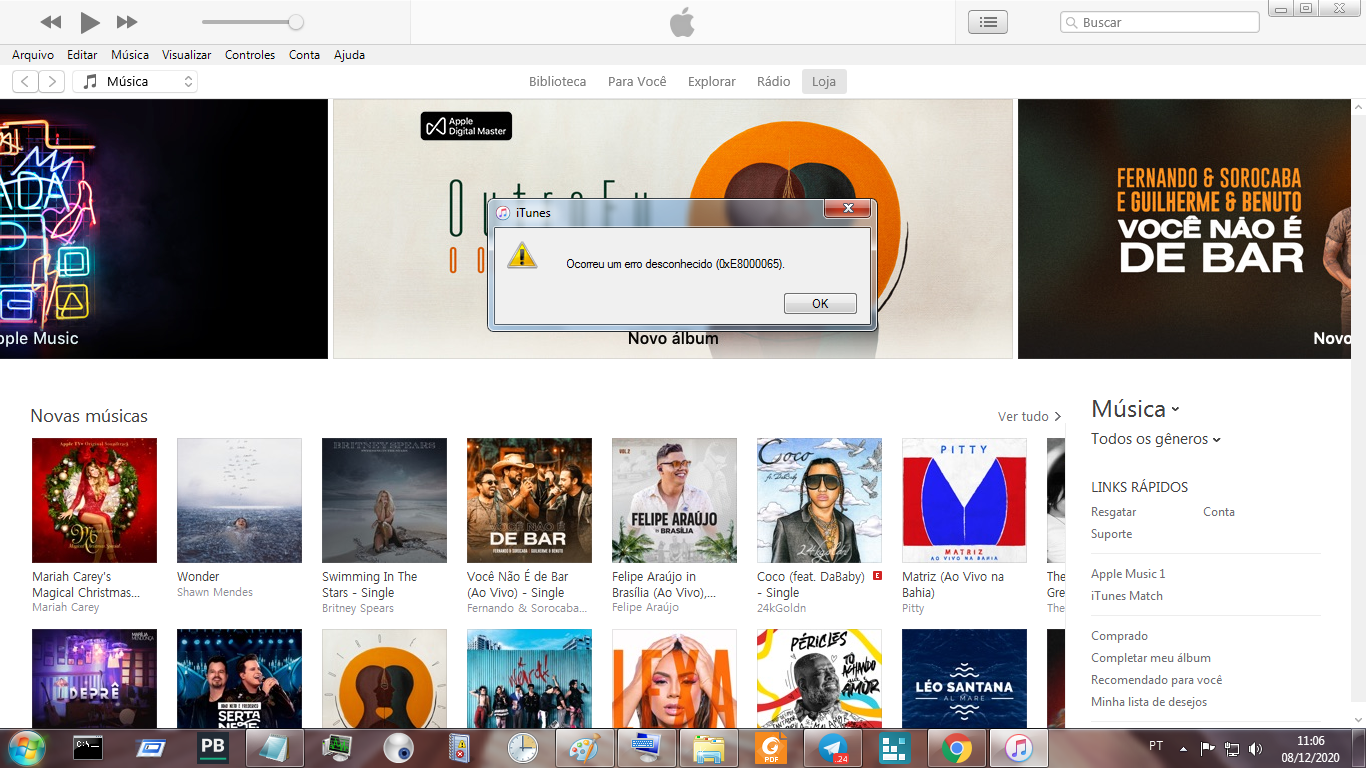Open Command Prompt from the taskbar
Viewport: 1366px width, 768px height.
[88, 747]
